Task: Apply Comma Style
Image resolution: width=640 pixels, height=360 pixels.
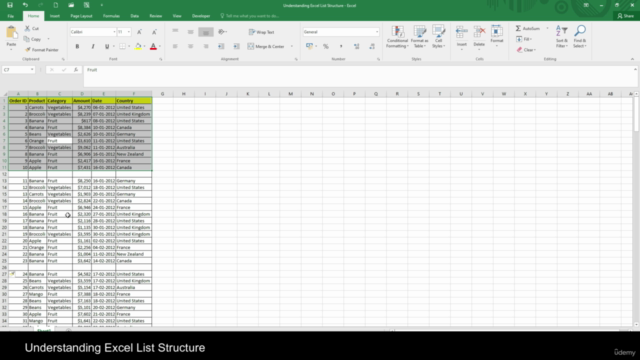Action: (341, 47)
